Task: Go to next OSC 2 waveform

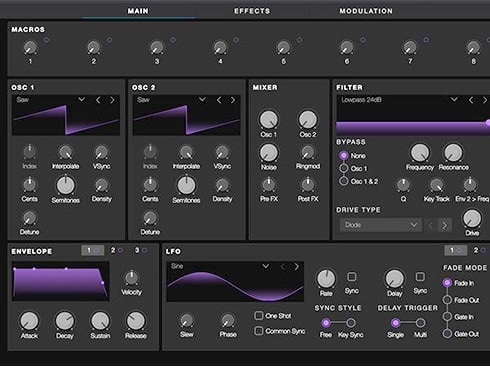Action: tap(233, 100)
